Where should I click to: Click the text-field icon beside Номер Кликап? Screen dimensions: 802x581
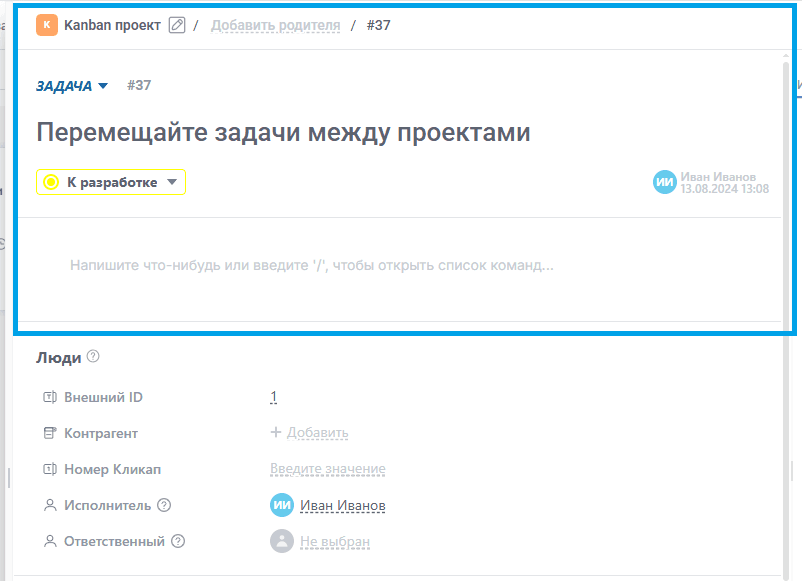pos(50,469)
